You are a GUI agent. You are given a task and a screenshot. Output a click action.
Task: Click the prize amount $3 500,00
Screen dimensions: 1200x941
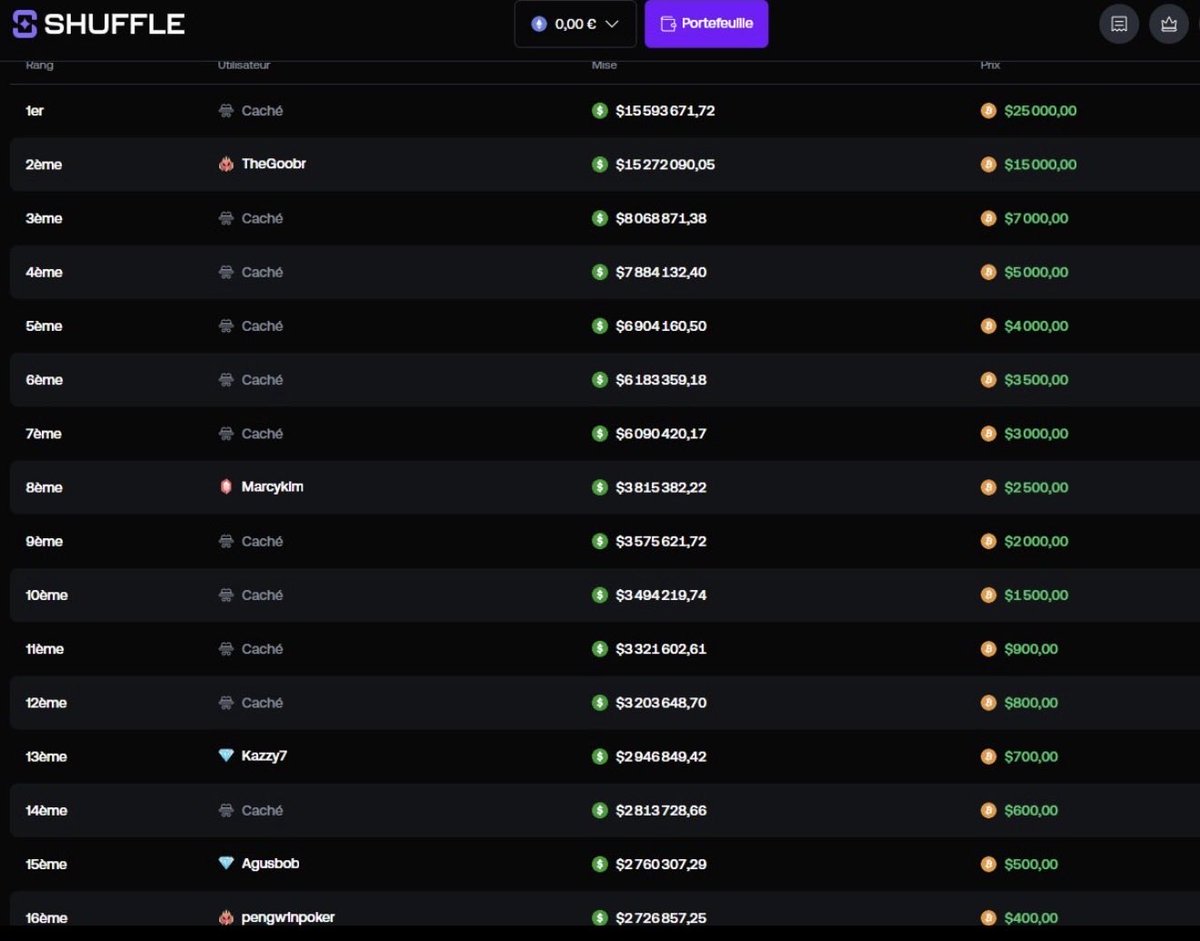pos(1036,380)
